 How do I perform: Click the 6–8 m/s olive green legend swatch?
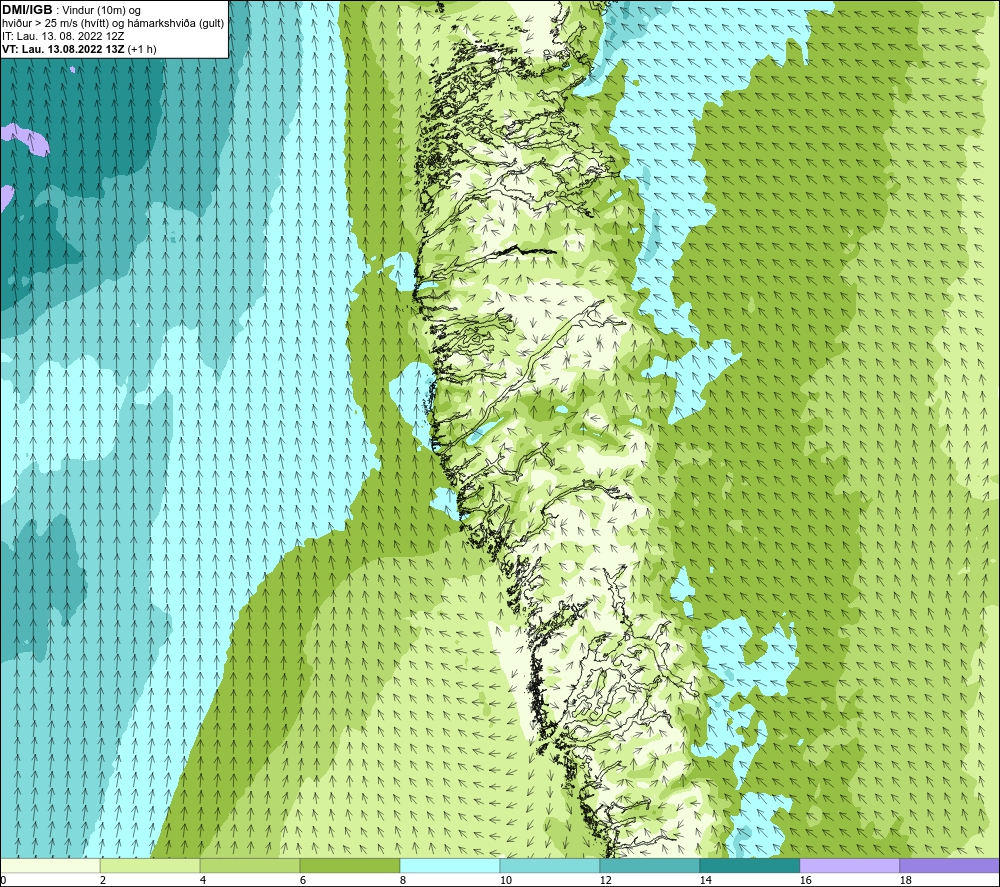(x=349, y=865)
